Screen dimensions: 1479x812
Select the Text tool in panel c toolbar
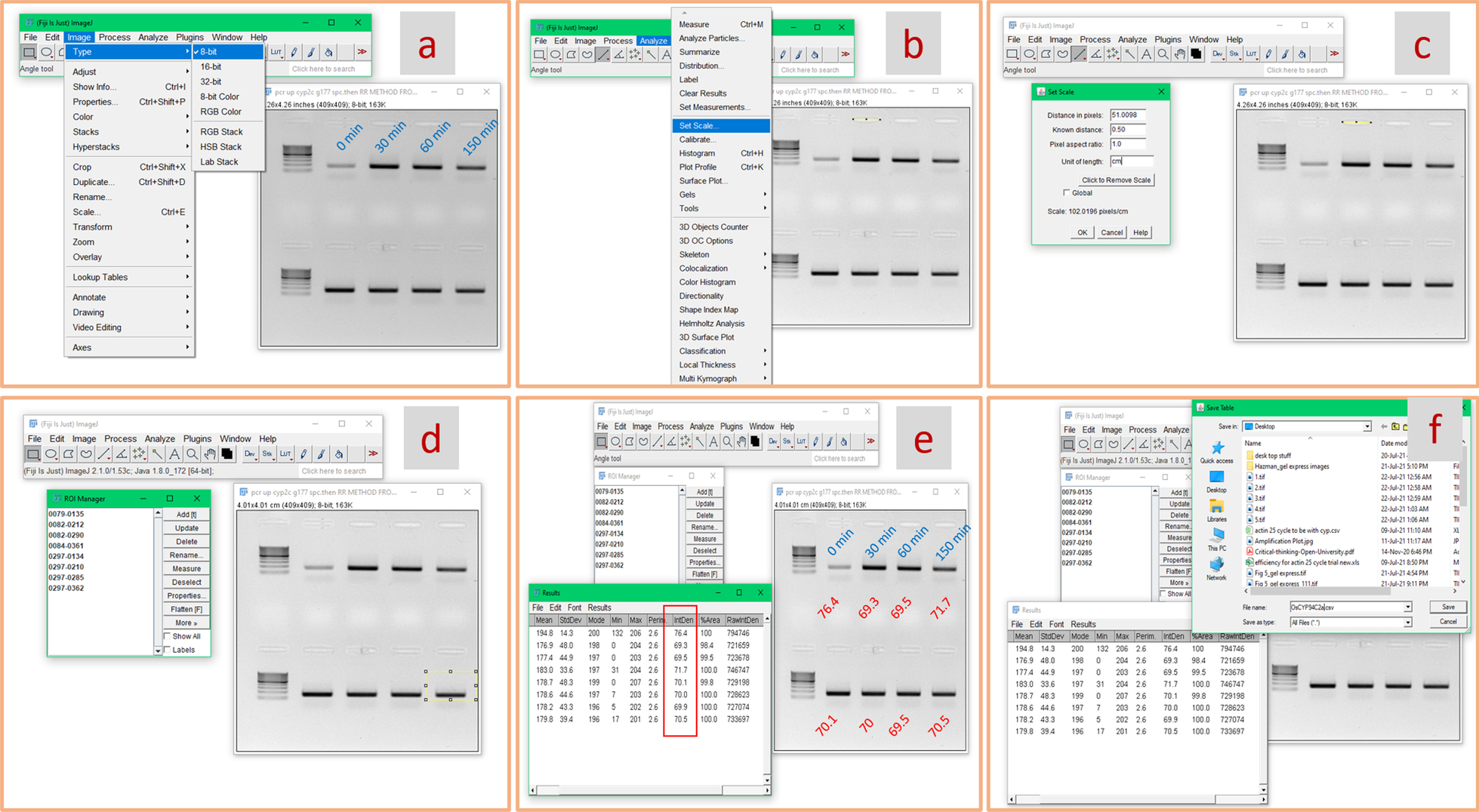coord(1146,54)
